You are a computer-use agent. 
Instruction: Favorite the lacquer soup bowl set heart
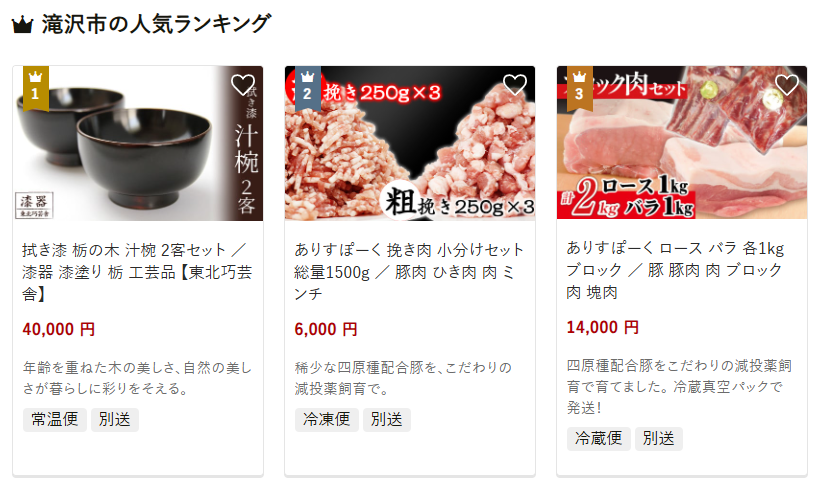pyautogui.click(x=243, y=85)
